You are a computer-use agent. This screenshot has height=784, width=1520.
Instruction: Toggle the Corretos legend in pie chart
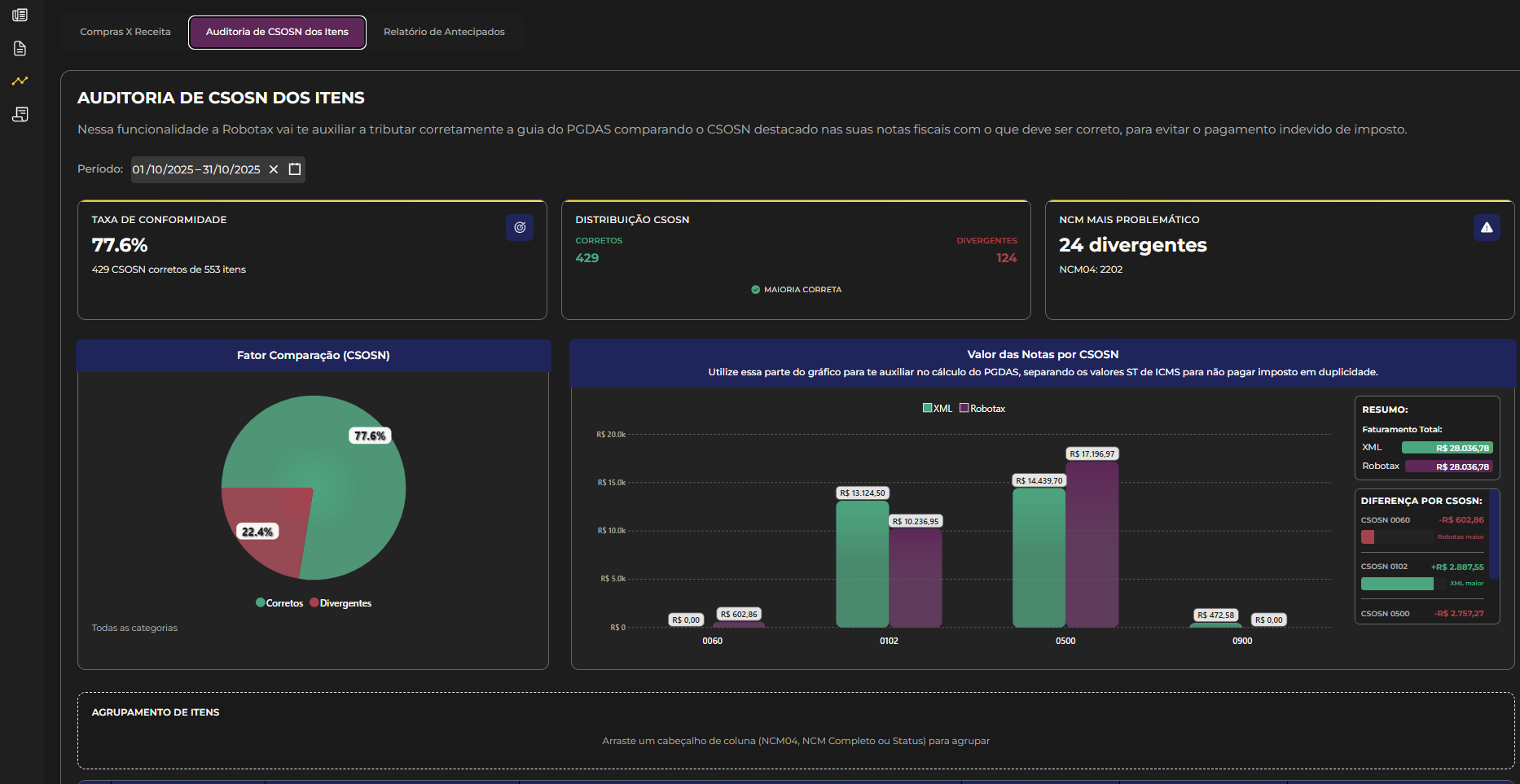click(279, 603)
